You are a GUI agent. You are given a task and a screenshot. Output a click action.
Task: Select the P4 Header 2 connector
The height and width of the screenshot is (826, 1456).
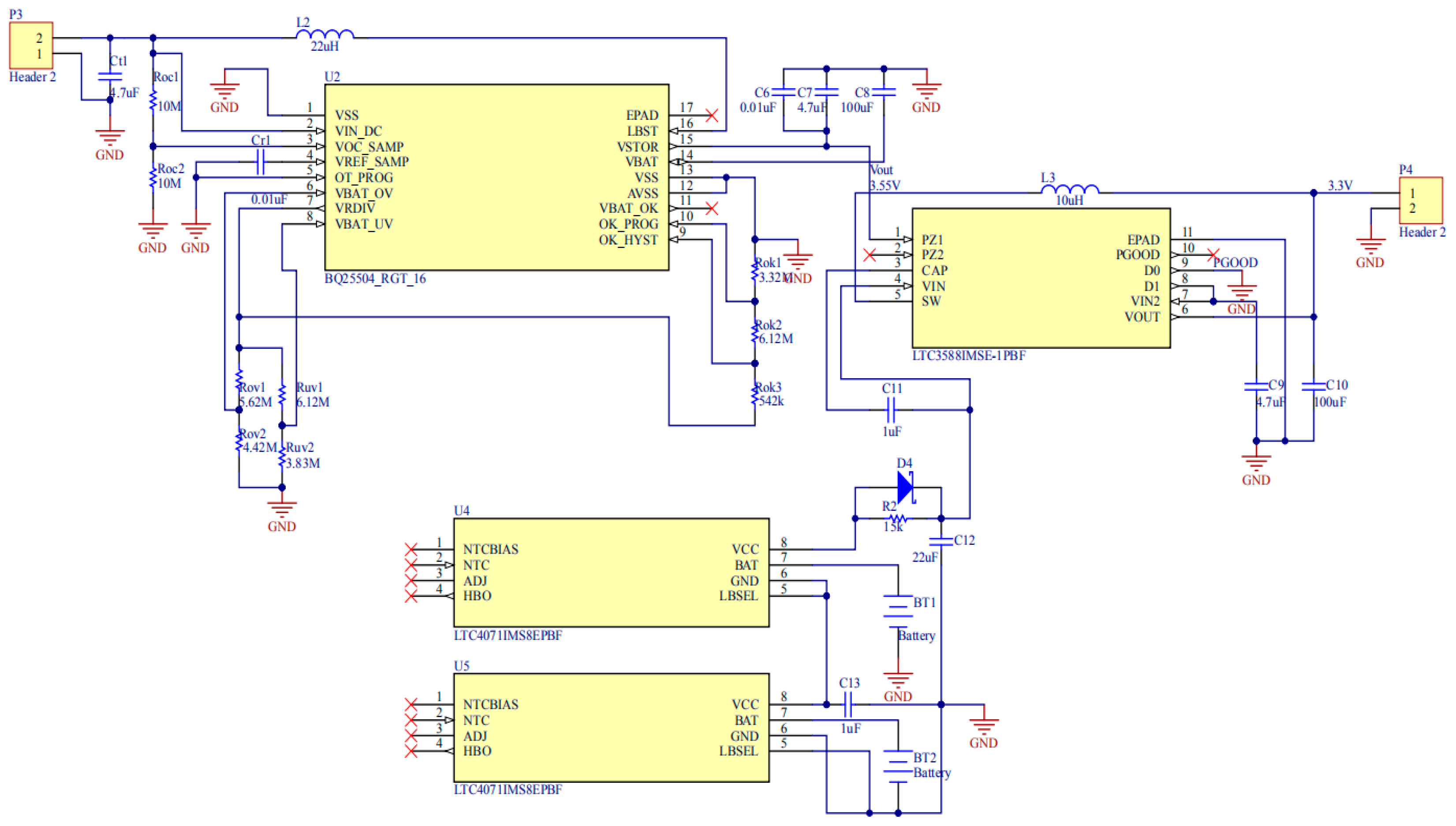coord(1420,200)
